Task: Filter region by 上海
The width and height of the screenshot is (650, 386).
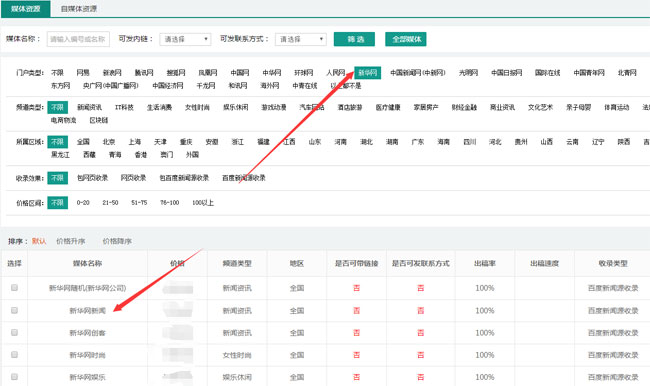Action: pyautogui.click(x=134, y=141)
